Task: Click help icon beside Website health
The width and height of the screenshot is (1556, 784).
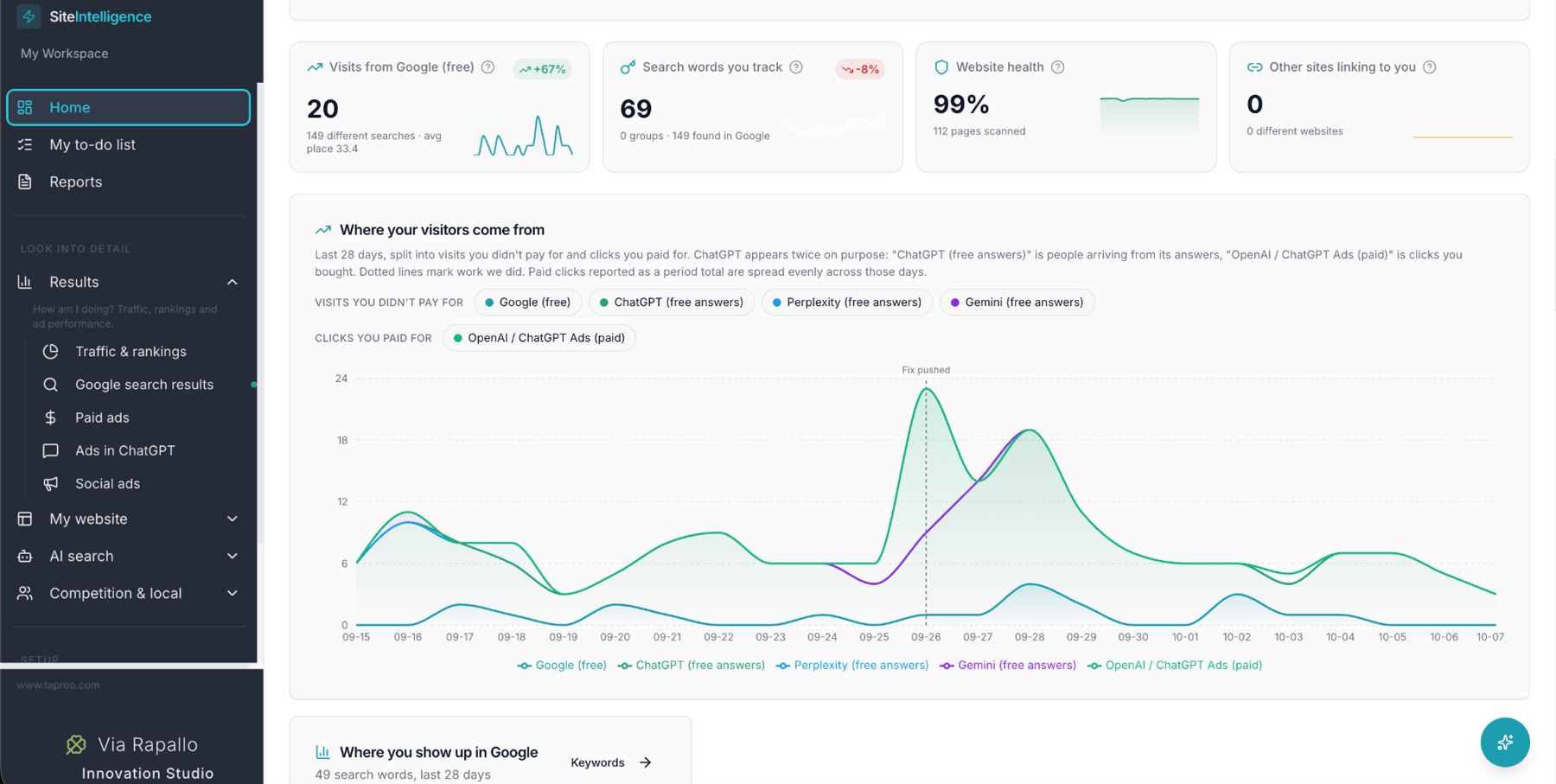Action: pyautogui.click(x=1057, y=67)
